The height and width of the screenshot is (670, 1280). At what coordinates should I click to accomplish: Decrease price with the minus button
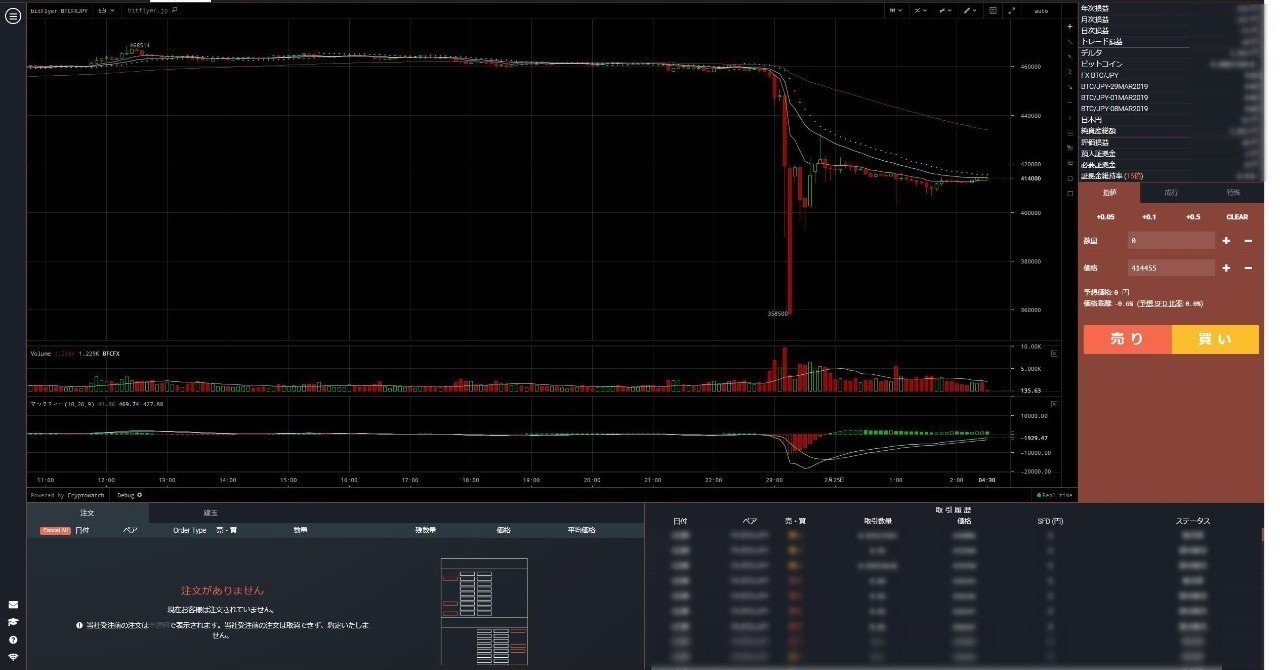coord(1248,267)
